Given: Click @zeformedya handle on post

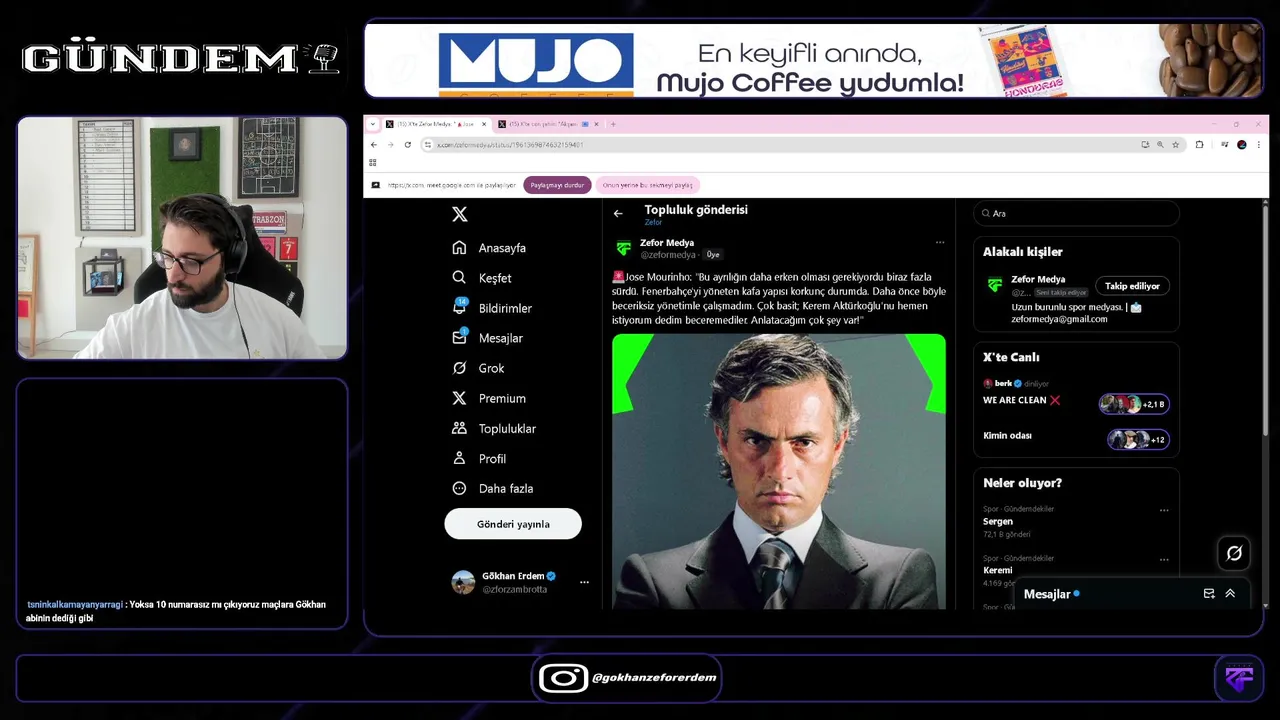Looking at the screenshot, I should (x=668, y=255).
